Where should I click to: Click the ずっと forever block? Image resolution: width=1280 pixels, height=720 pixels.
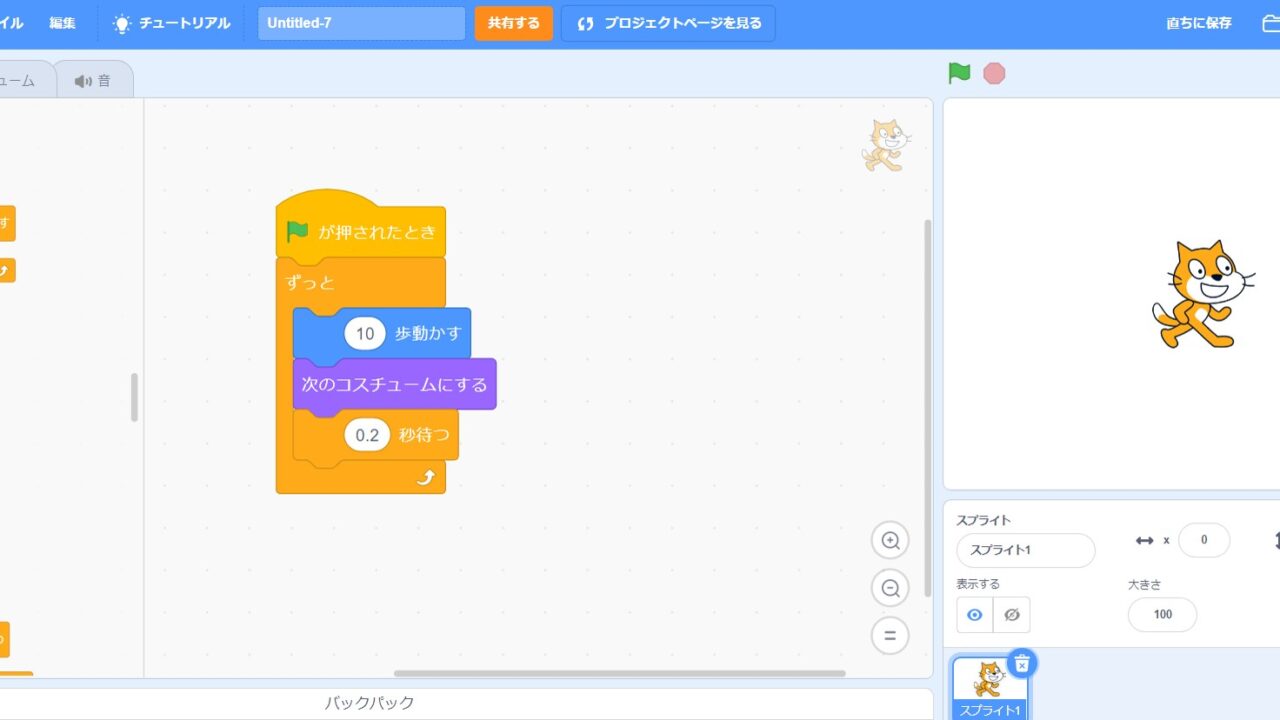point(309,283)
